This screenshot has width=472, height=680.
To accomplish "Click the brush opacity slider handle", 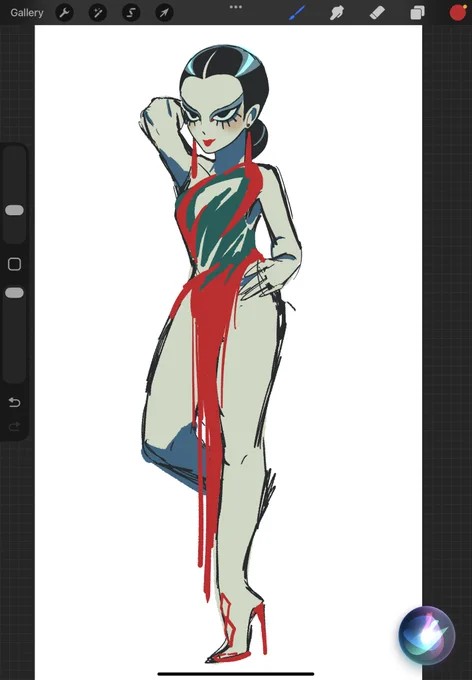I will (14, 293).
